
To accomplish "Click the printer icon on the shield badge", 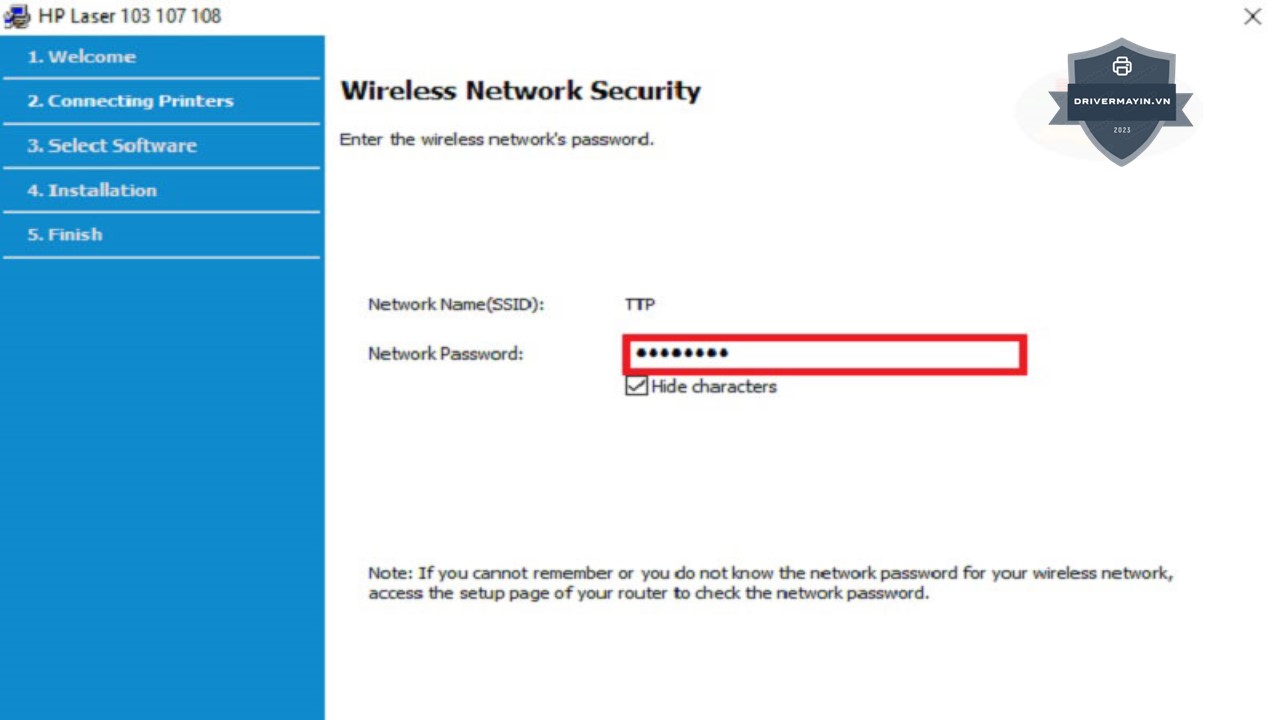I will pyautogui.click(x=1122, y=67).
